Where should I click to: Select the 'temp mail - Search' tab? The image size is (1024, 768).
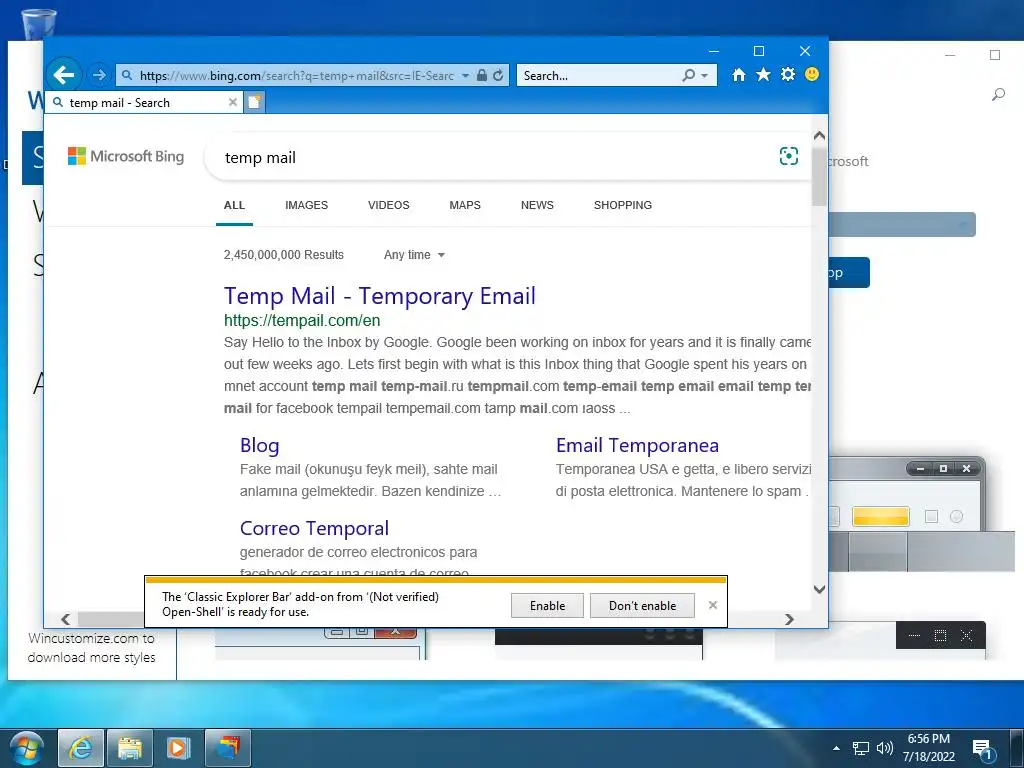tap(144, 103)
